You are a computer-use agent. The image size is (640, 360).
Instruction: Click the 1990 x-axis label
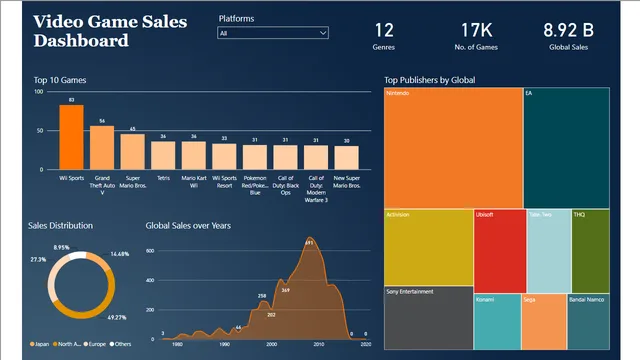(224, 344)
